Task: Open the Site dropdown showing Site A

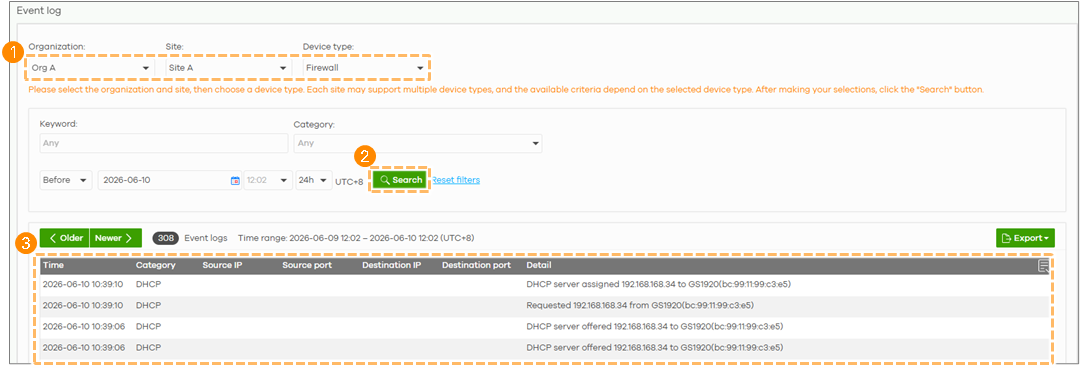Action: point(227,68)
